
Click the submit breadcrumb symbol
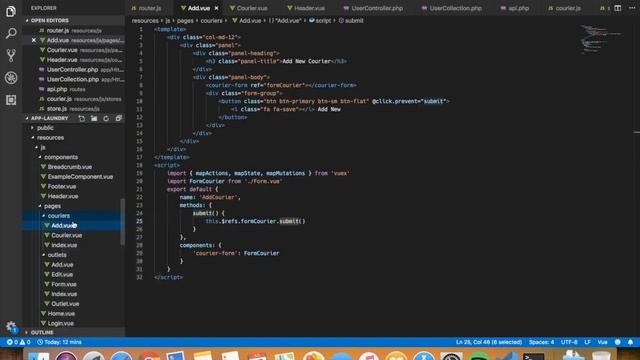351,20
